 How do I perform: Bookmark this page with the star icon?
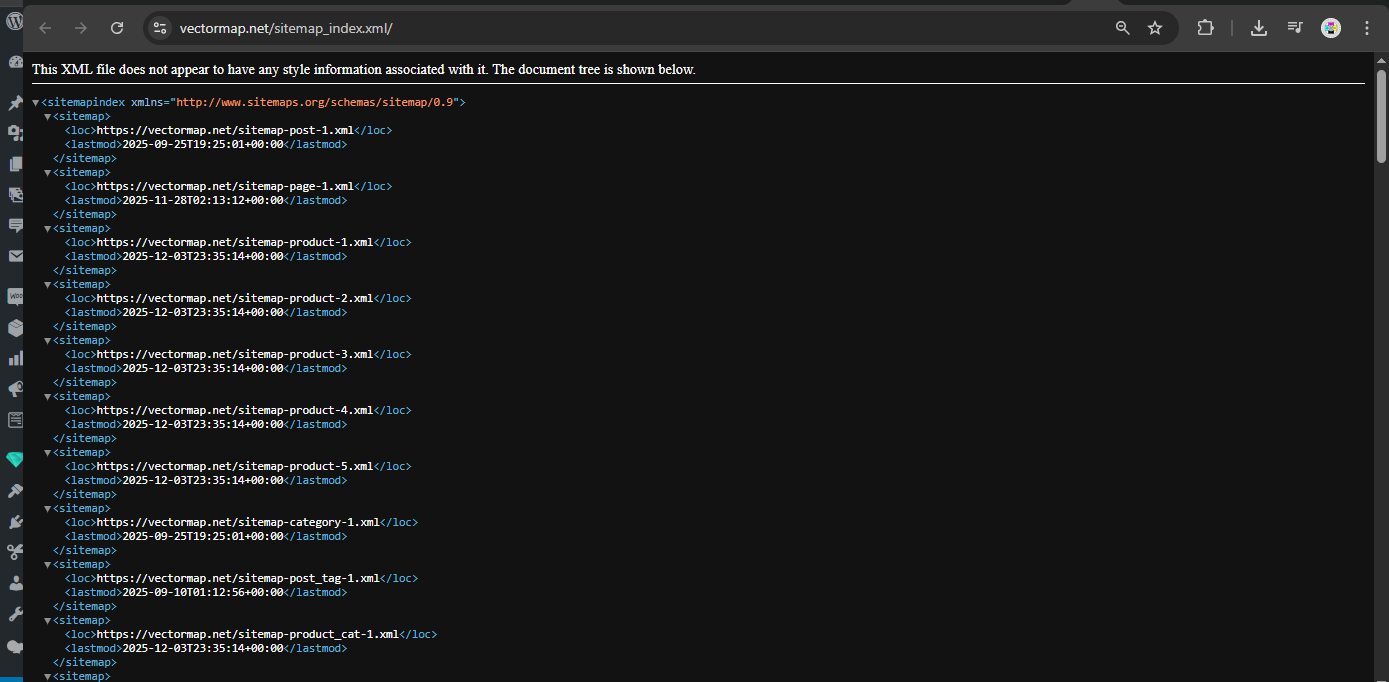tap(1155, 28)
